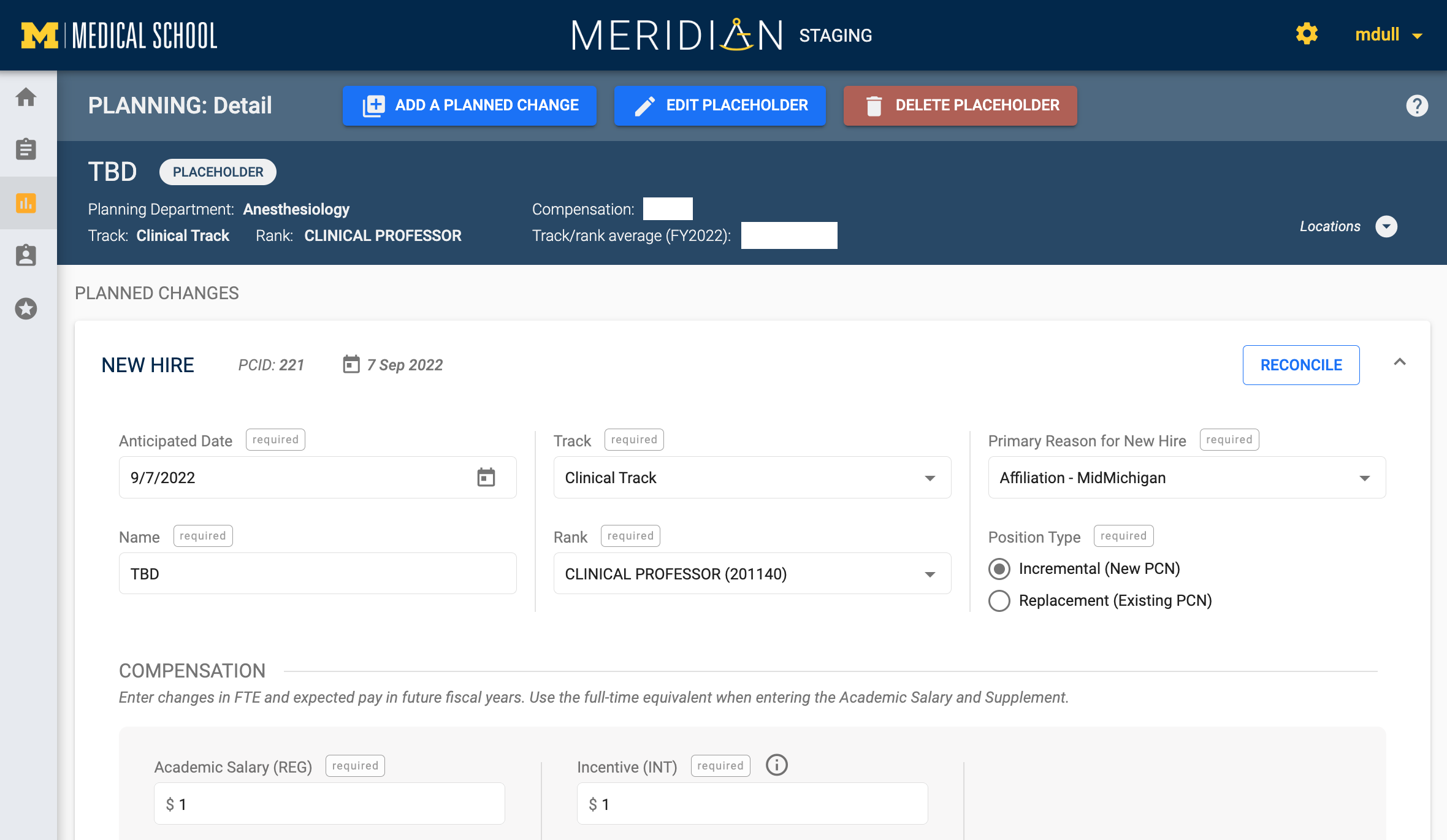This screenshot has height=840, width=1447.
Task: Click the NEW HIRE heading
Action: pos(148,365)
